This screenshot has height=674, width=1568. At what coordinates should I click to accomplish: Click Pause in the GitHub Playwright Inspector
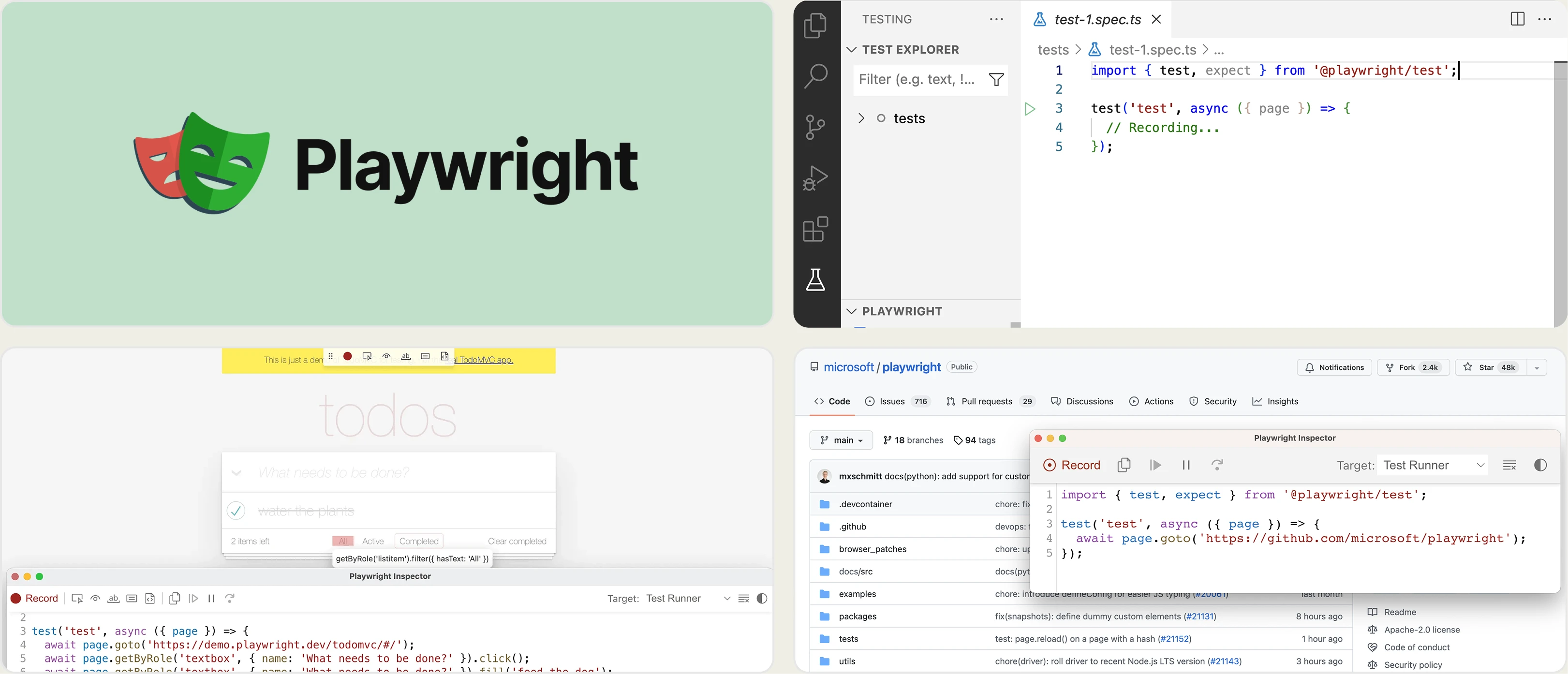tap(1186, 465)
